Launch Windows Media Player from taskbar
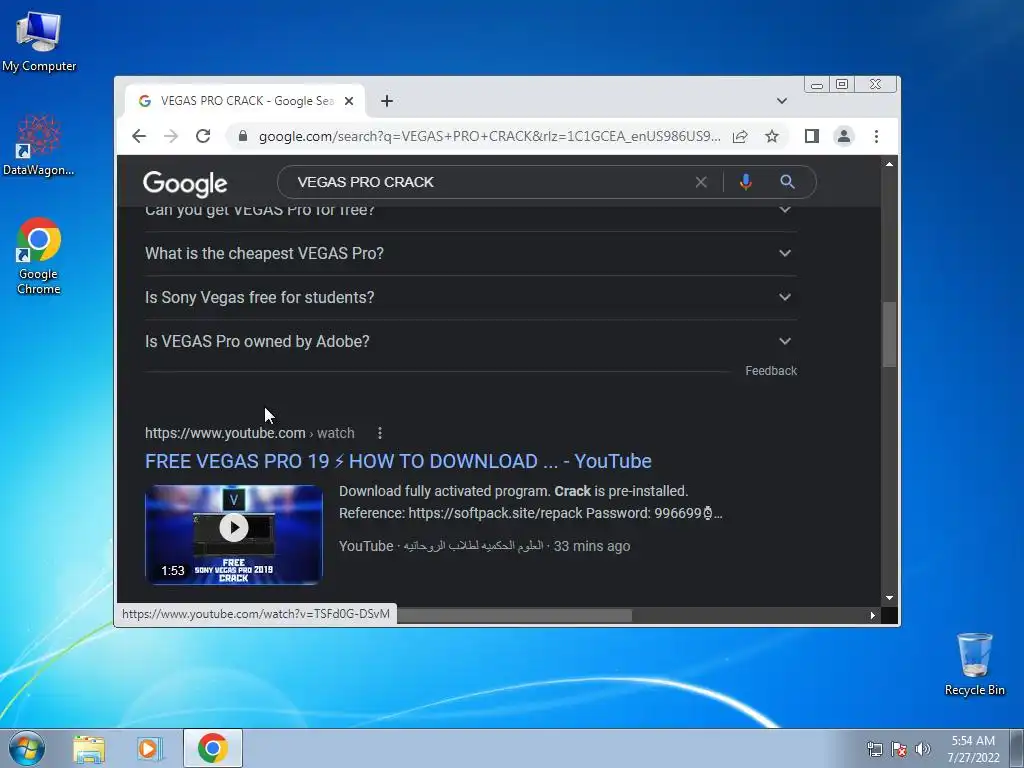 [150, 749]
